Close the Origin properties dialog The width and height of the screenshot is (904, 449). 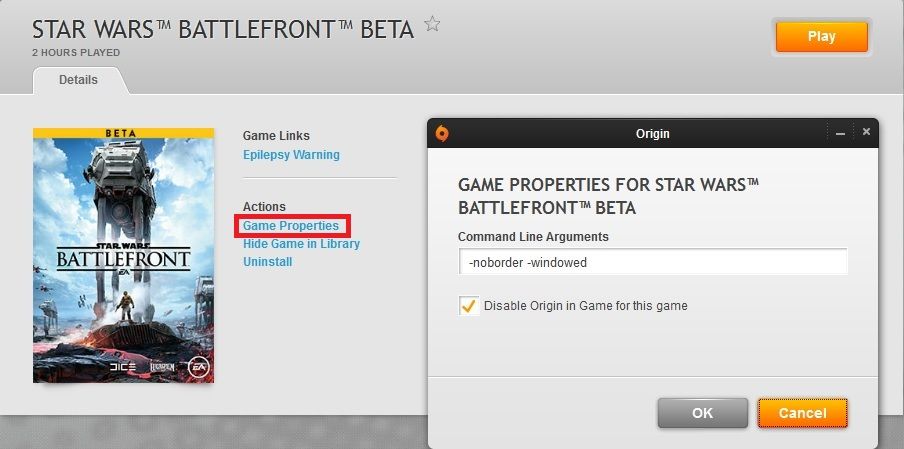click(x=866, y=132)
